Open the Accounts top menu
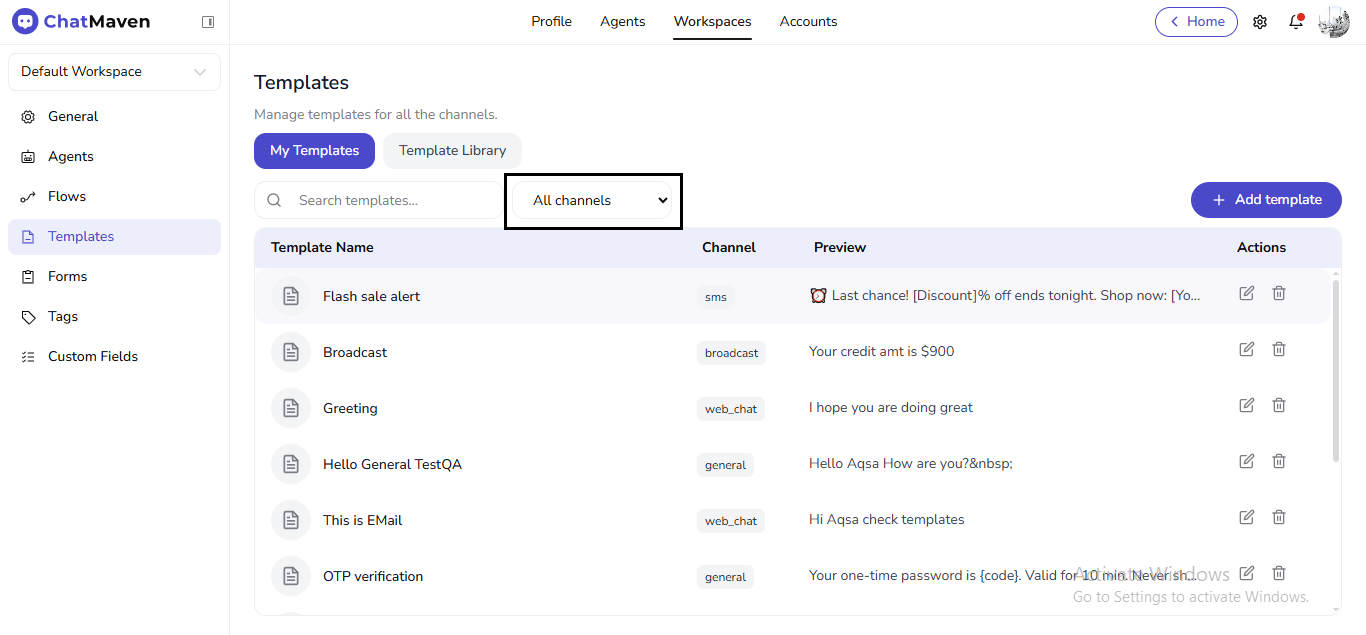 tap(808, 22)
